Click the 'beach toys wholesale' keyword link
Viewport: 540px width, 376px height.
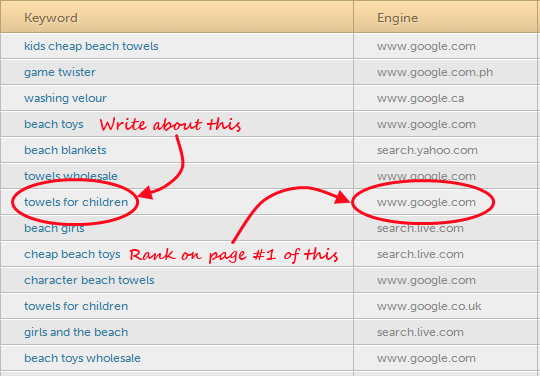click(82, 358)
